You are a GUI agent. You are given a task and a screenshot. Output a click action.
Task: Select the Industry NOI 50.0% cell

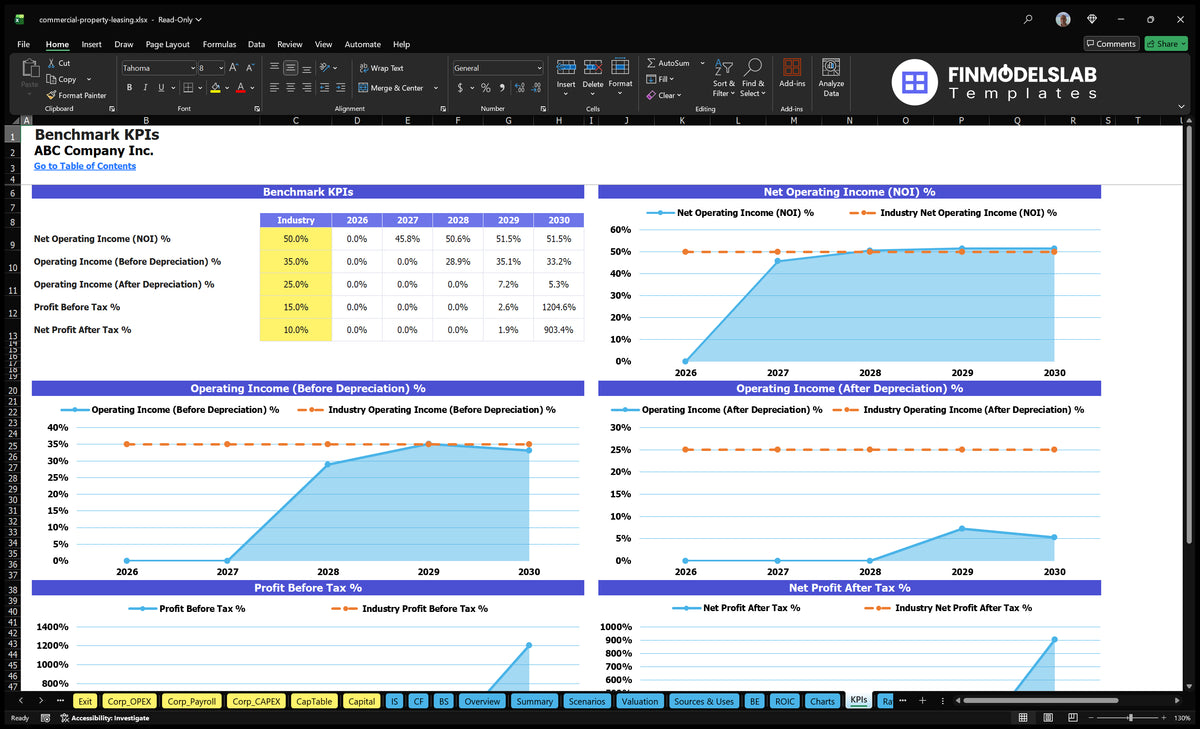click(x=295, y=240)
